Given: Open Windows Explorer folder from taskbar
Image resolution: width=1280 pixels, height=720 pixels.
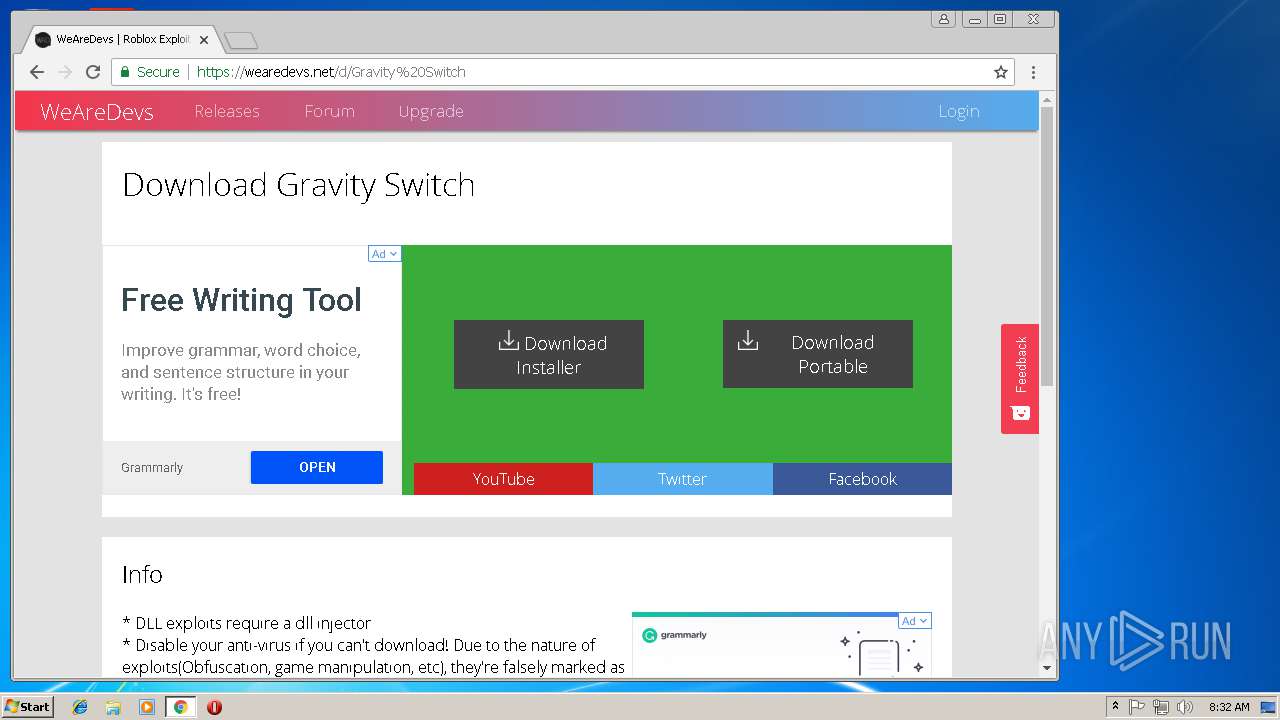Looking at the screenshot, I should 113,707.
